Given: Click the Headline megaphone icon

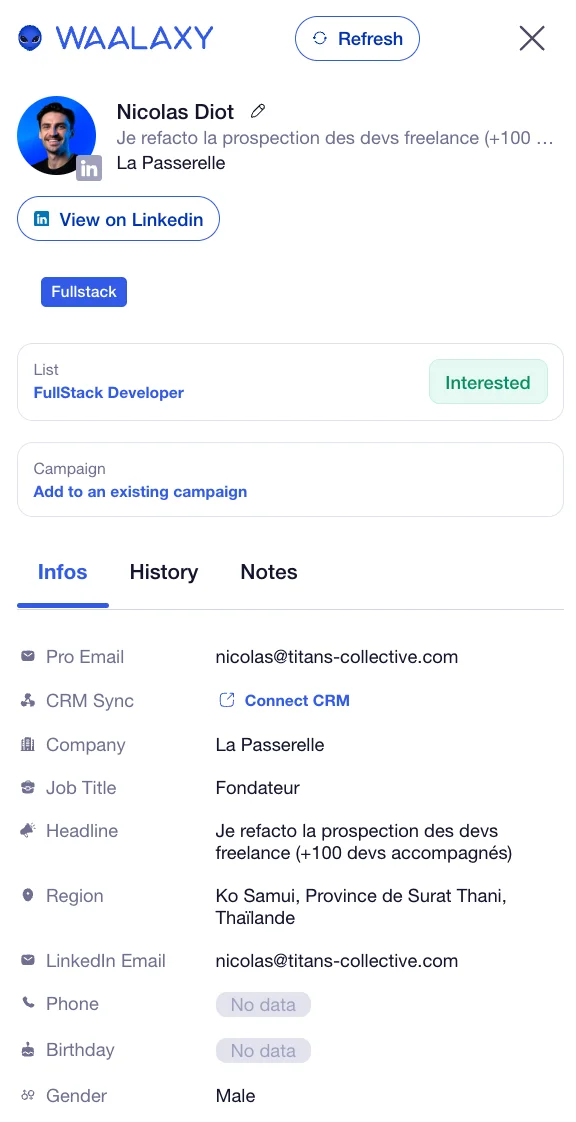Looking at the screenshot, I should pos(28,830).
